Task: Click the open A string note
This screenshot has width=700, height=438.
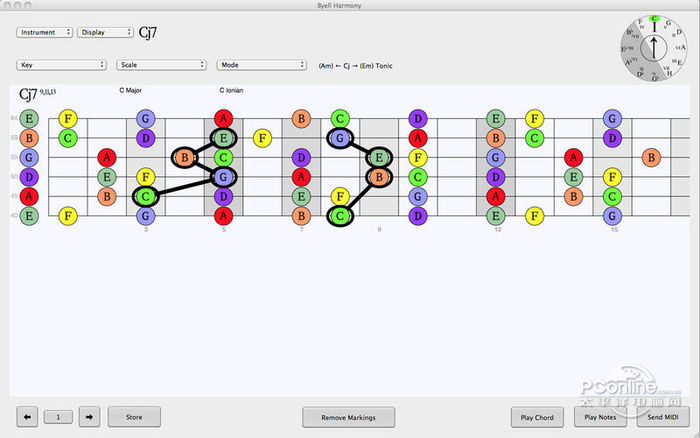Action: [29, 196]
